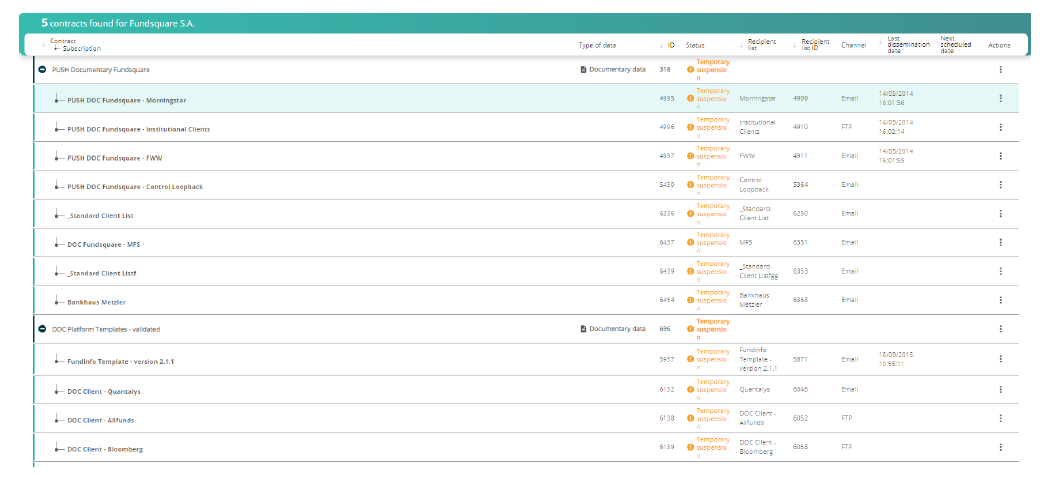The width and height of the screenshot is (1052, 486).
Task: Open actions menu for Morningstar subscription
Action: (999, 98)
